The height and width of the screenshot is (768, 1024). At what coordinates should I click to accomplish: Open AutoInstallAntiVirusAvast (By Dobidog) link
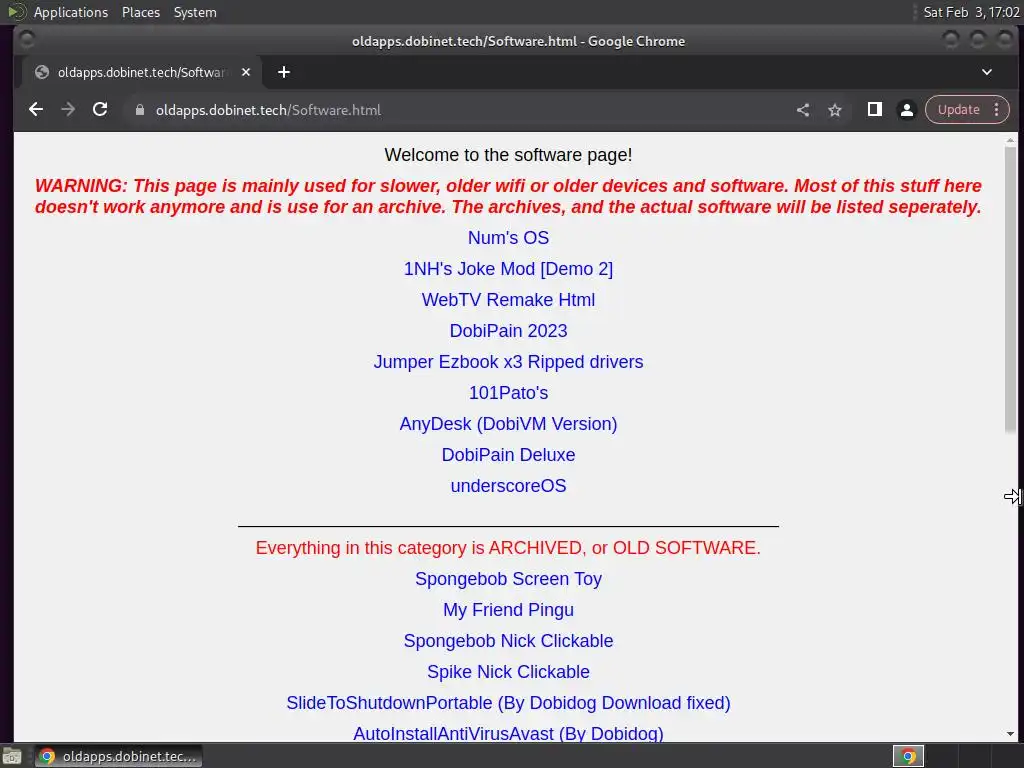[x=508, y=734]
